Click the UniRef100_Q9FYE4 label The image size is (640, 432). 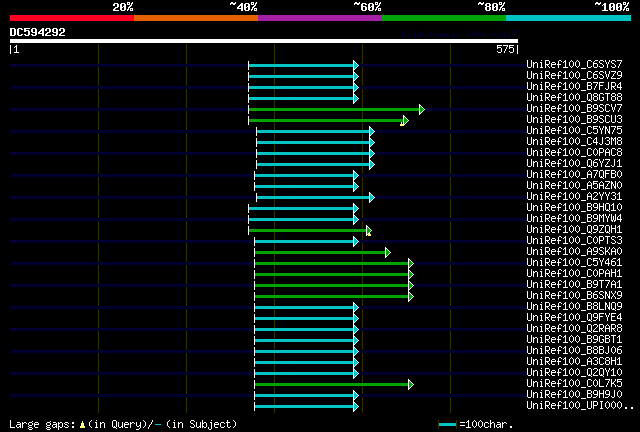tap(574, 318)
